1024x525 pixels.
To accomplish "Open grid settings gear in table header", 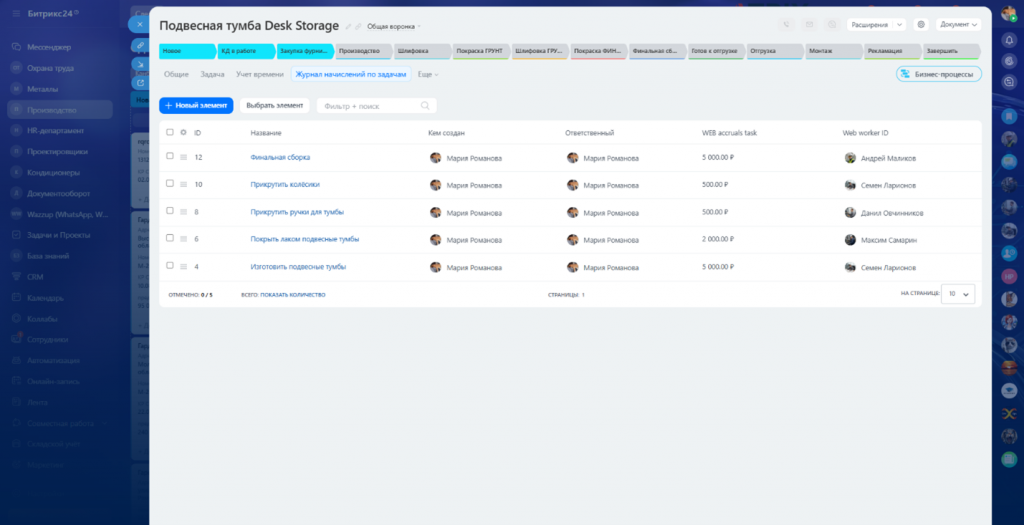I will pyautogui.click(x=184, y=133).
